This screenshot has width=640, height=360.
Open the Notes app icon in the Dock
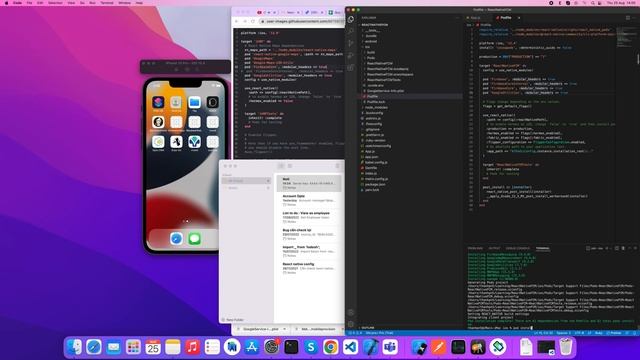point(173,347)
